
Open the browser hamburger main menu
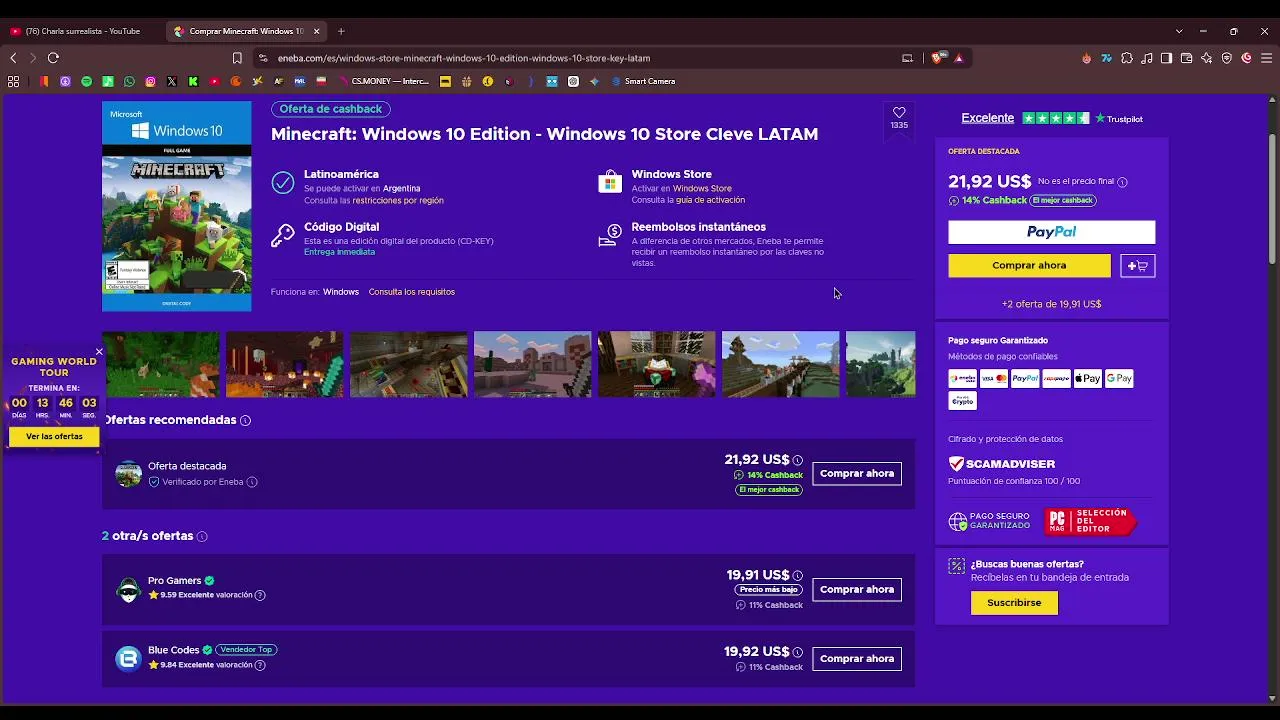point(1266,58)
